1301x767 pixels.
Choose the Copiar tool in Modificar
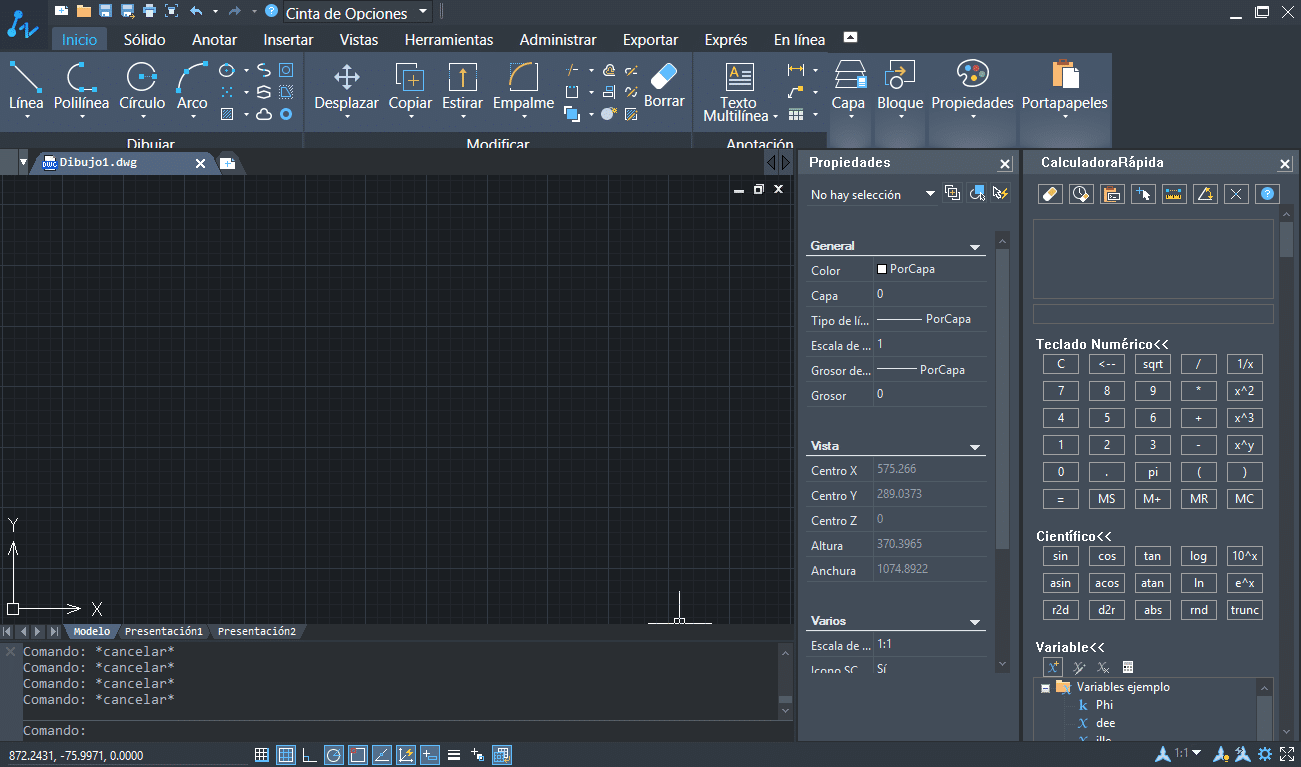click(410, 85)
